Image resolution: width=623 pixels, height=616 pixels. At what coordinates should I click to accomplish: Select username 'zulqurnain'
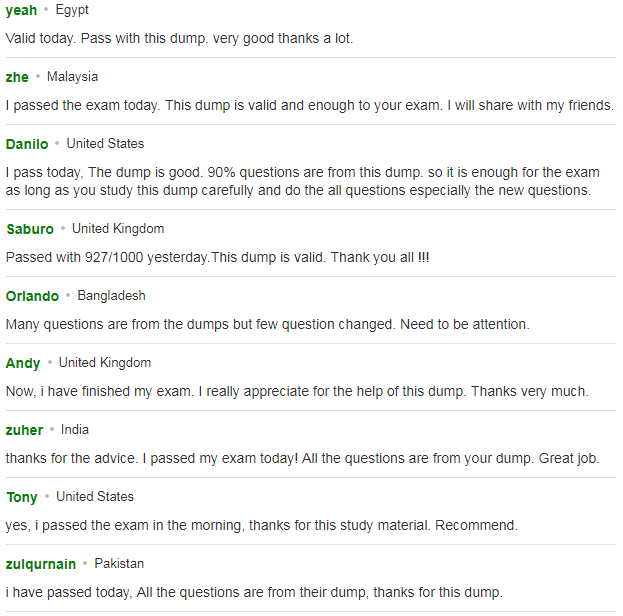[x=41, y=564]
